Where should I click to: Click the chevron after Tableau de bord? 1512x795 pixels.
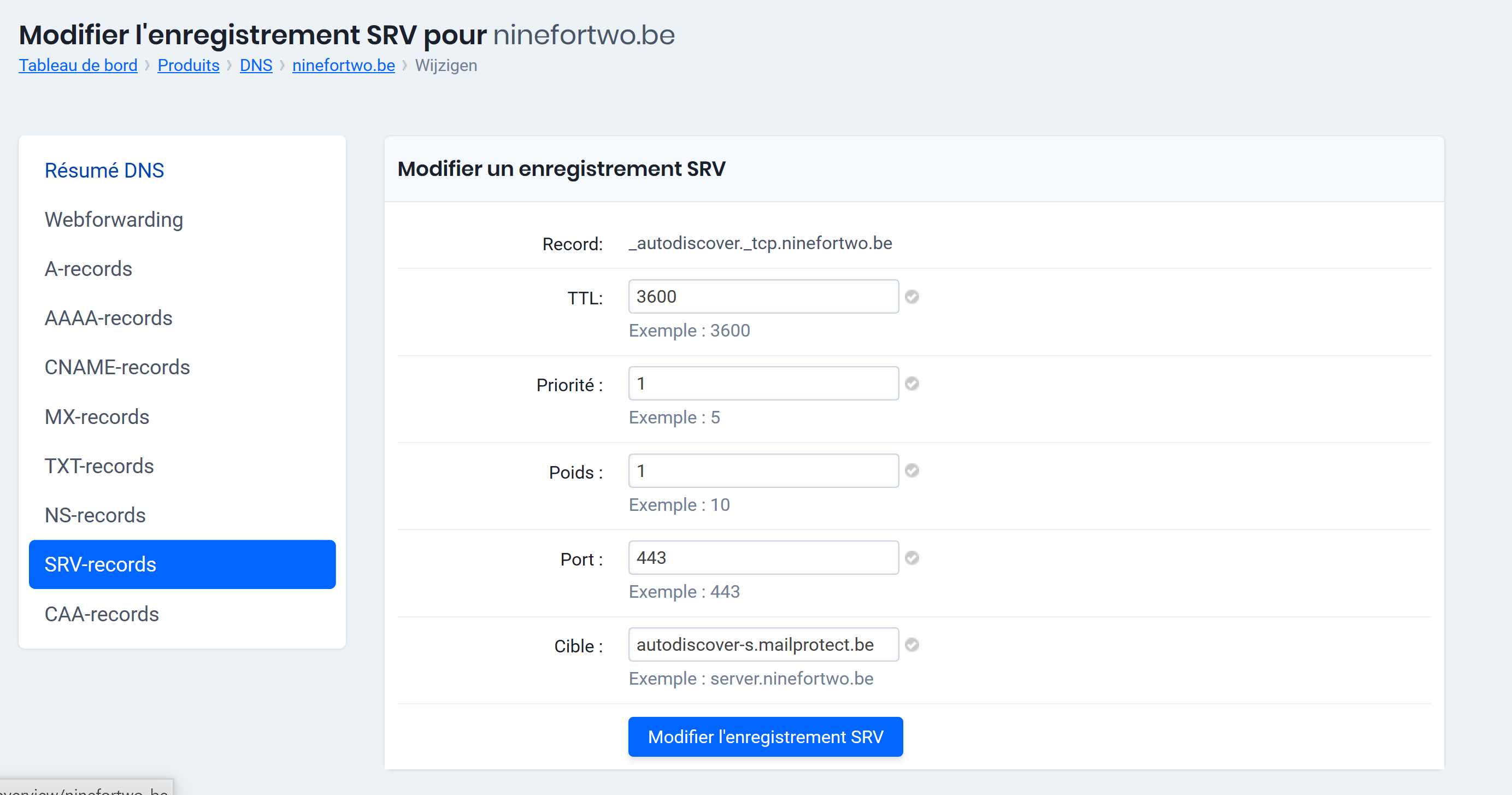[147, 66]
